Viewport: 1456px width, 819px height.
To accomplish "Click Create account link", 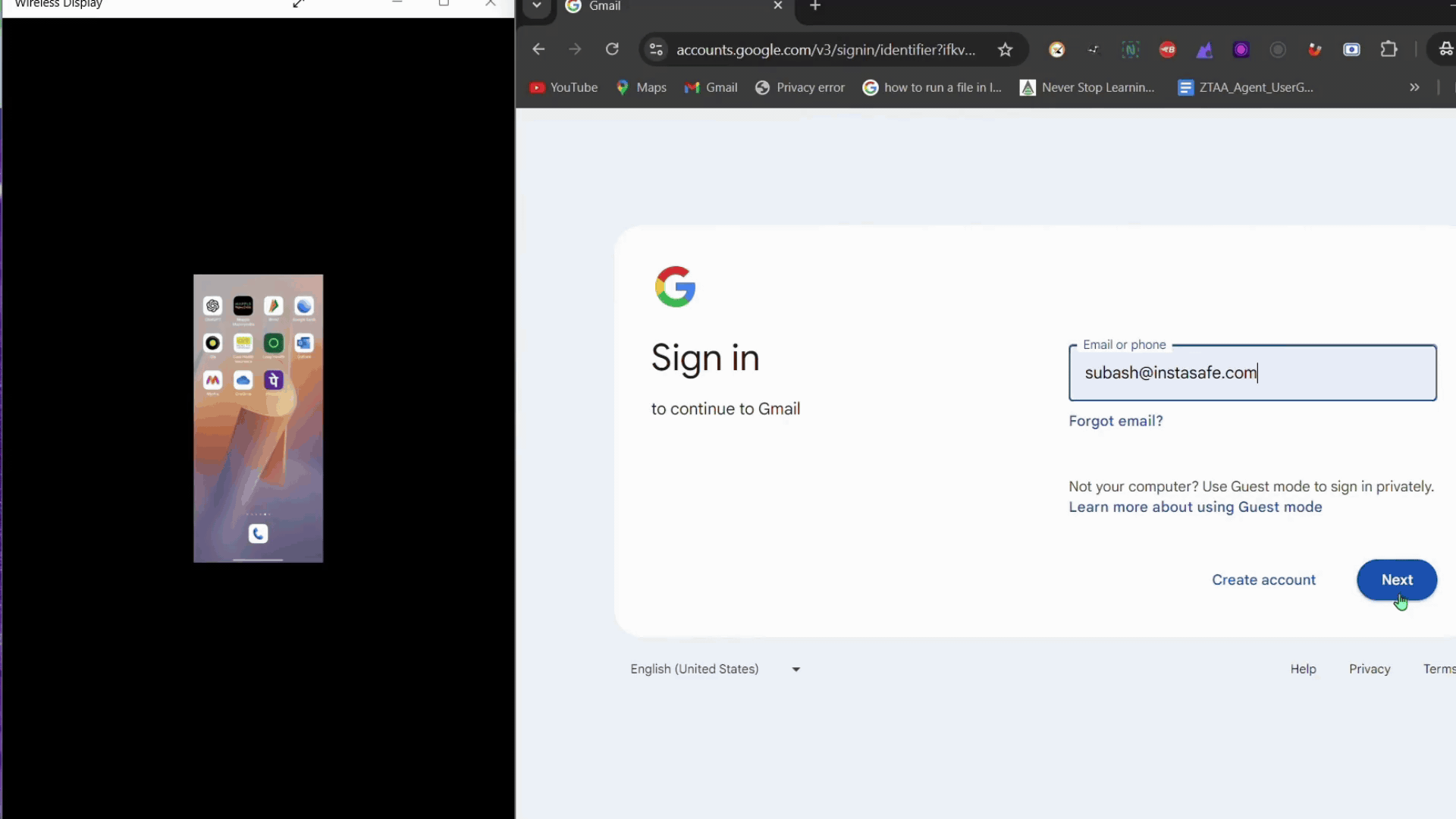I will tap(1264, 580).
